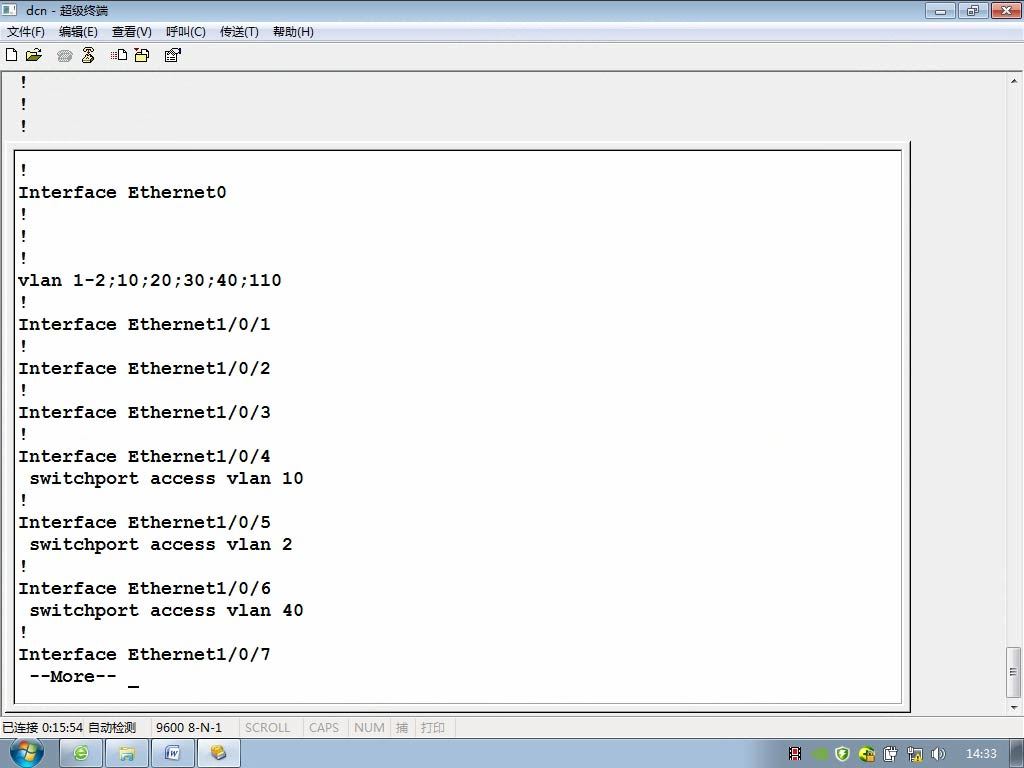Click the '--More--' prompt line
This screenshot has height=768, width=1024.
click(x=73, y=677)
